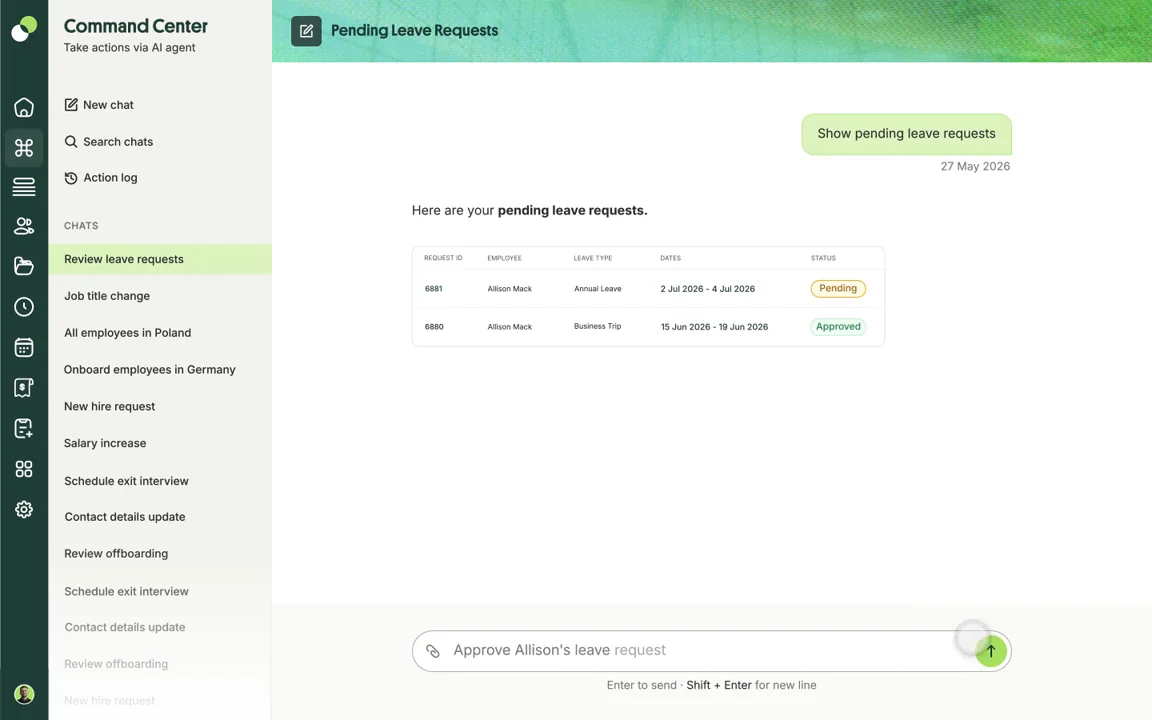Click the message input field

tap(711, 651)
